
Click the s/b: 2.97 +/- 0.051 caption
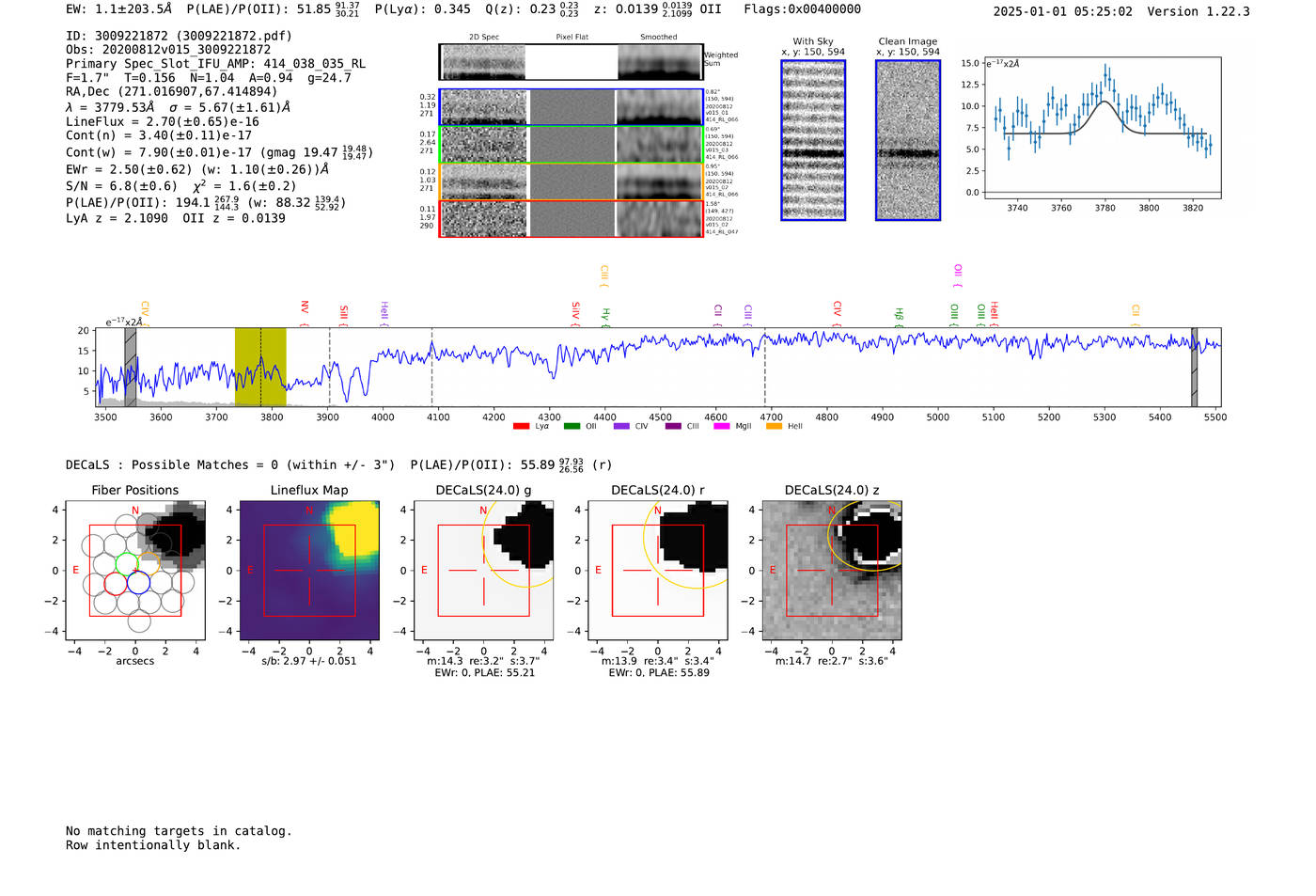[x=309, y=661]
